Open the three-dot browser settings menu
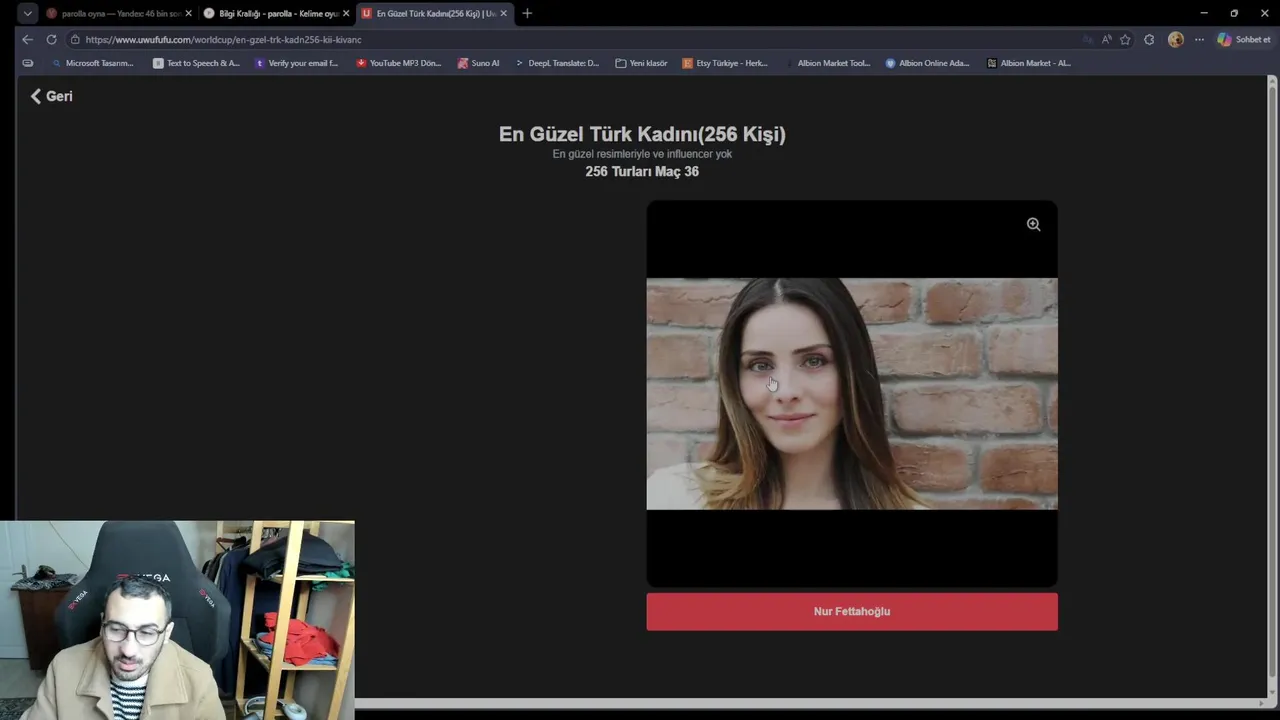This screenshot has width=1280, height=720. (1199, 39)
